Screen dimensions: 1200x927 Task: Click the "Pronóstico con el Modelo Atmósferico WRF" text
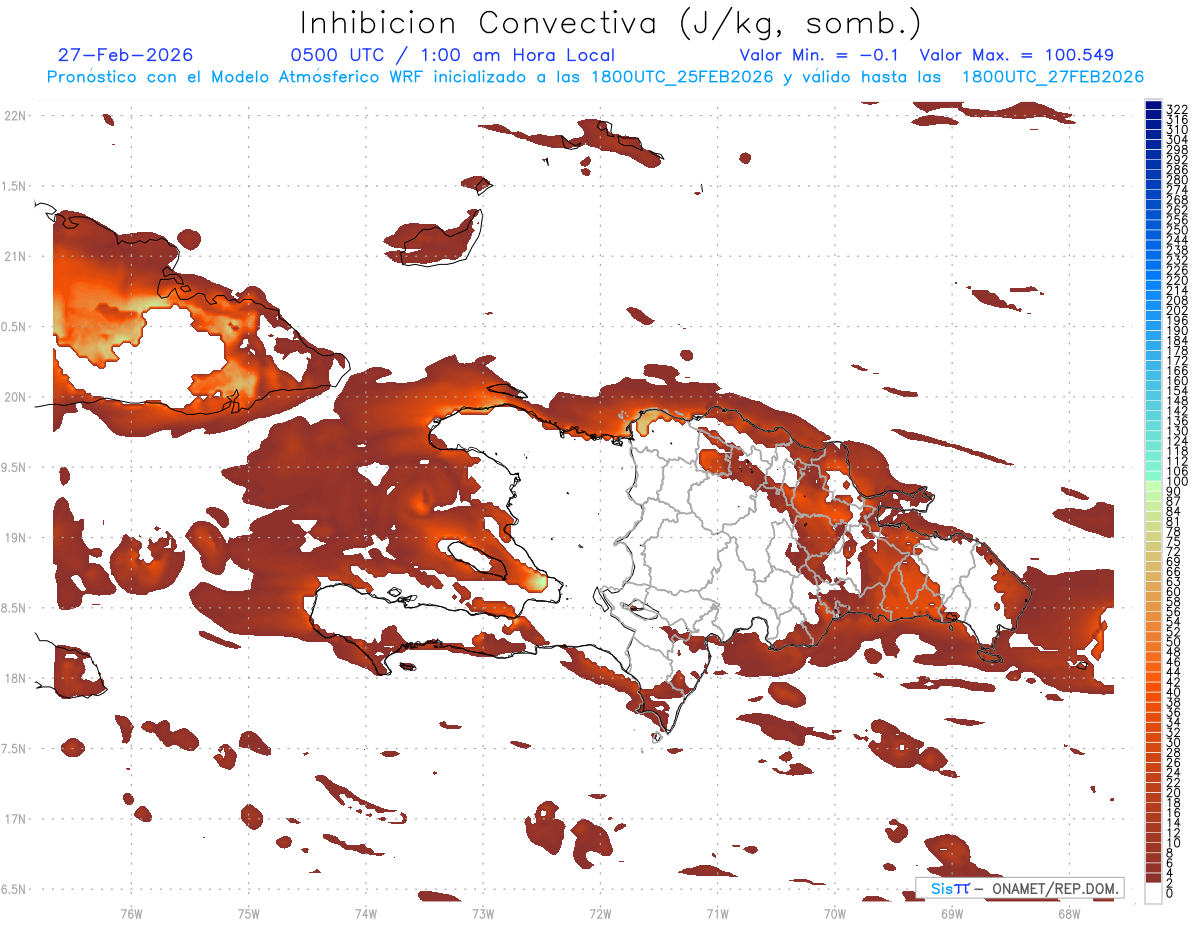(237, 77)
